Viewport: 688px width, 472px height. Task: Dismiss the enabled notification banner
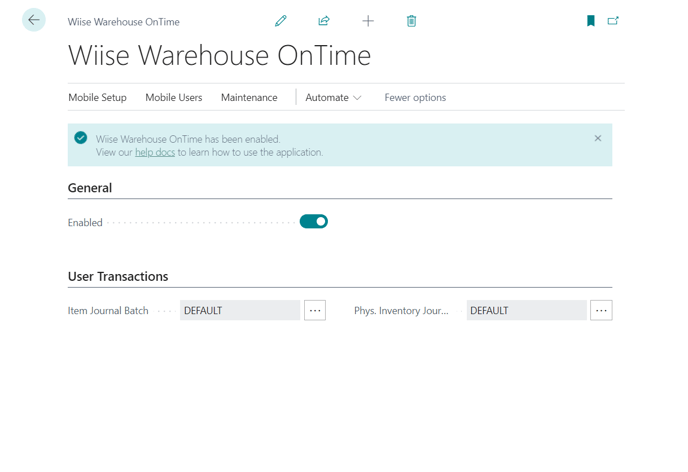(x=598, y=138)
